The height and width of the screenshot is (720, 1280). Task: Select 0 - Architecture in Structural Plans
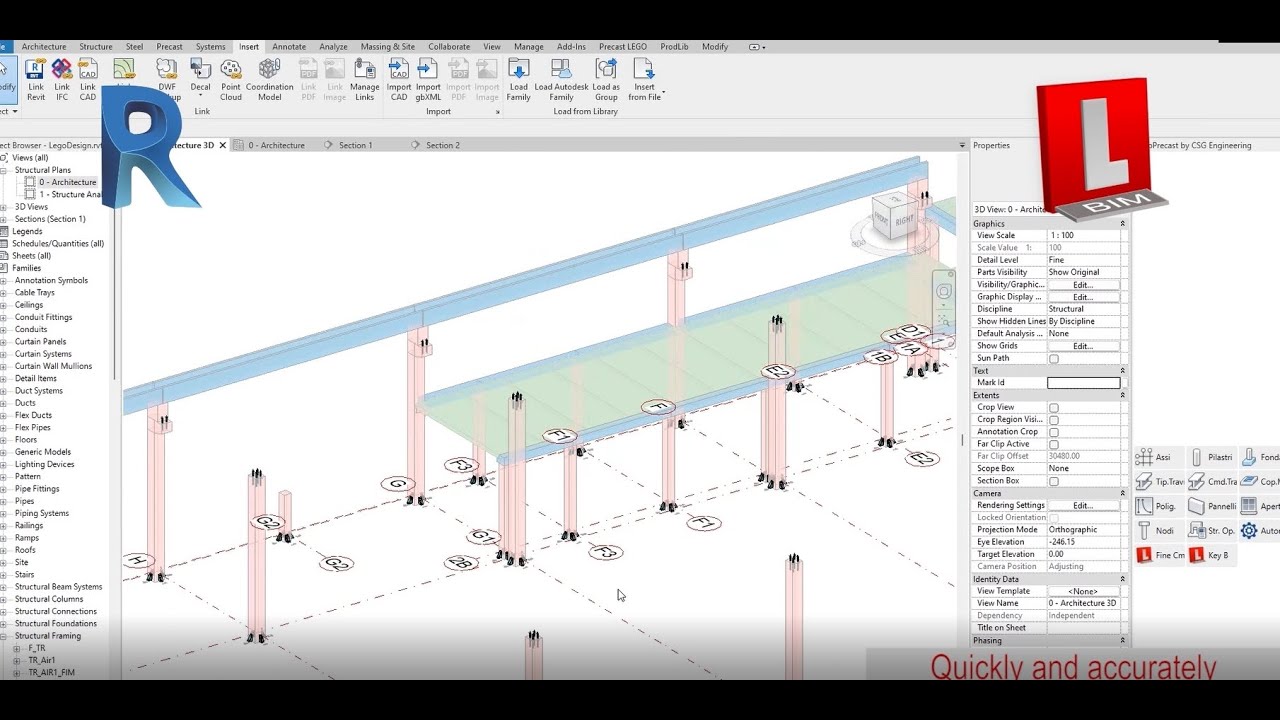[67, 182]
